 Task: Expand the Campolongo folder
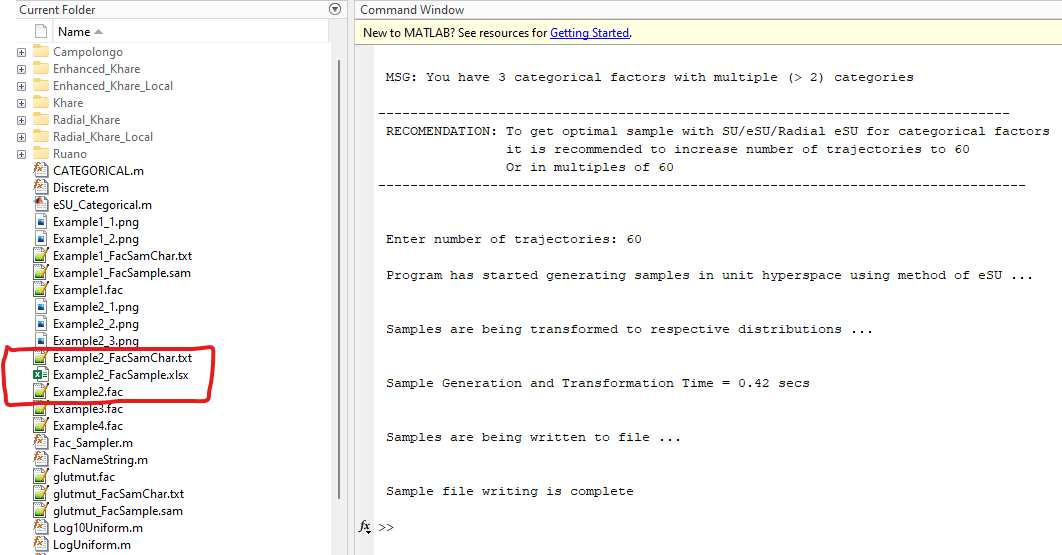(22, 52)
